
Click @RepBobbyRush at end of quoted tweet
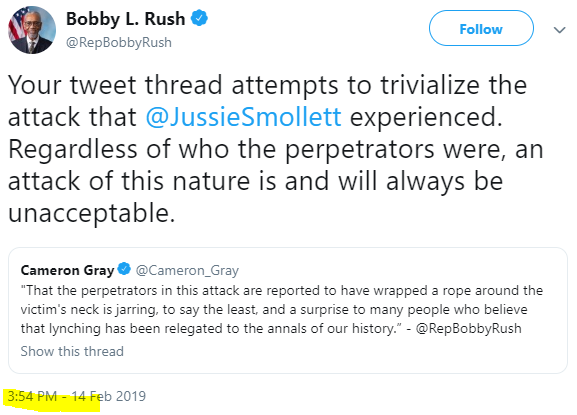tap(468, 328)
